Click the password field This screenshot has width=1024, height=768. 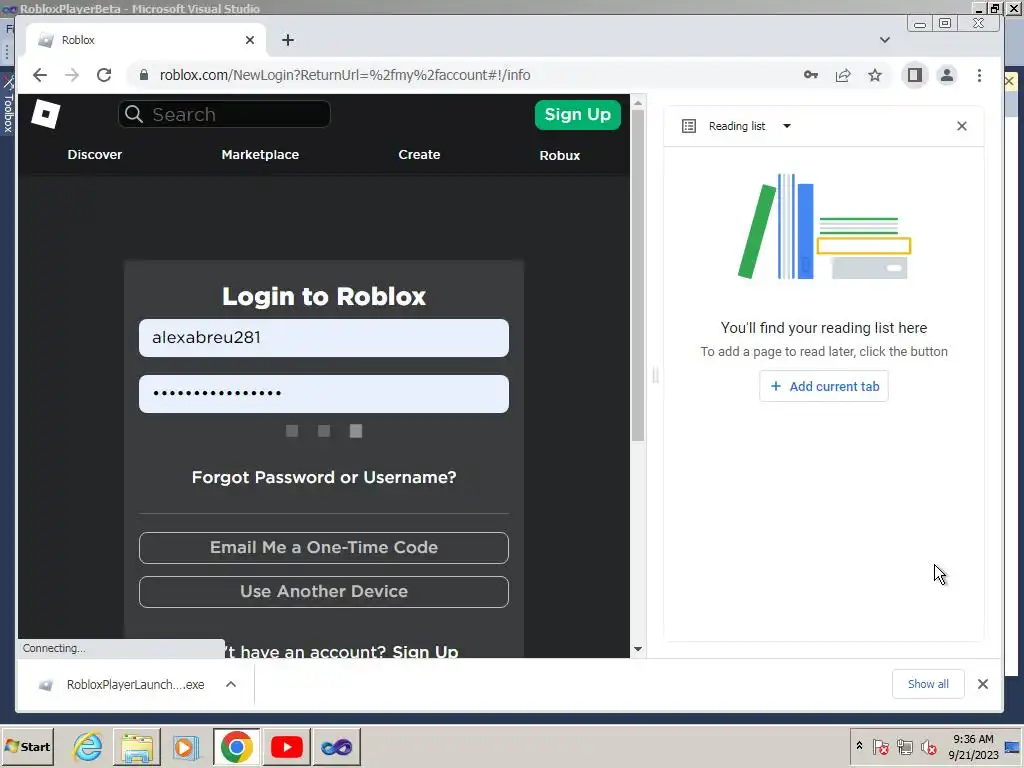[x=324, y=393]
